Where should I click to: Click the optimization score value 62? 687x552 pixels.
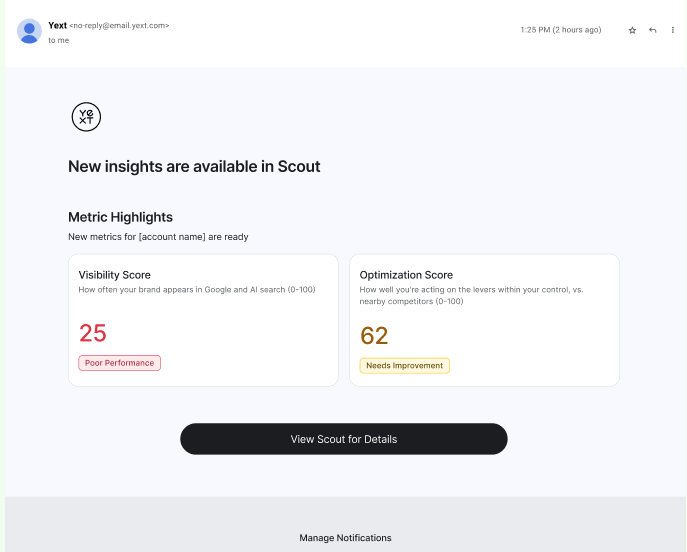pyautogui.click(x=374, y=336)
